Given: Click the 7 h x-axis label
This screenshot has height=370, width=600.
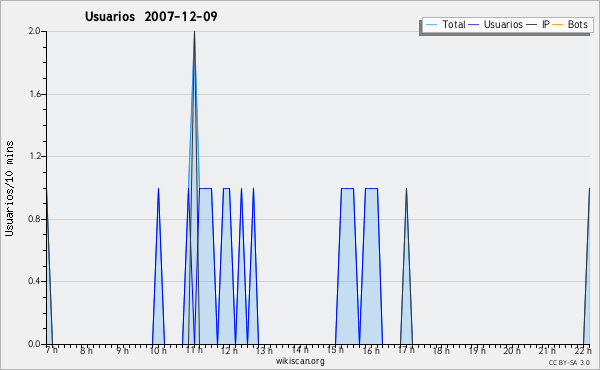Looking at the screenshot, I should pyautogui.click(x=52, y=350).
